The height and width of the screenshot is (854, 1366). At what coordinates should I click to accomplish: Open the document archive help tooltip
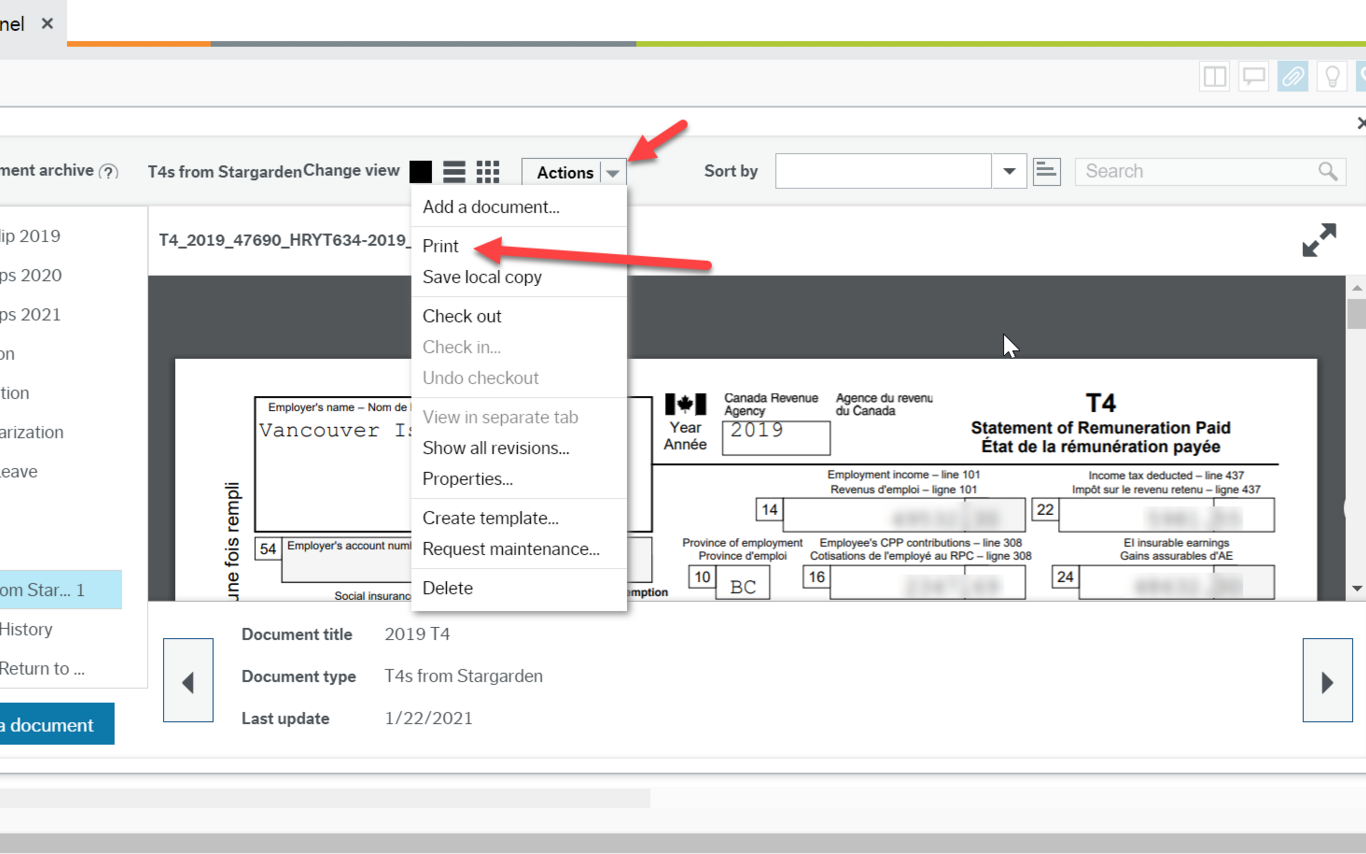pos(109,170)
